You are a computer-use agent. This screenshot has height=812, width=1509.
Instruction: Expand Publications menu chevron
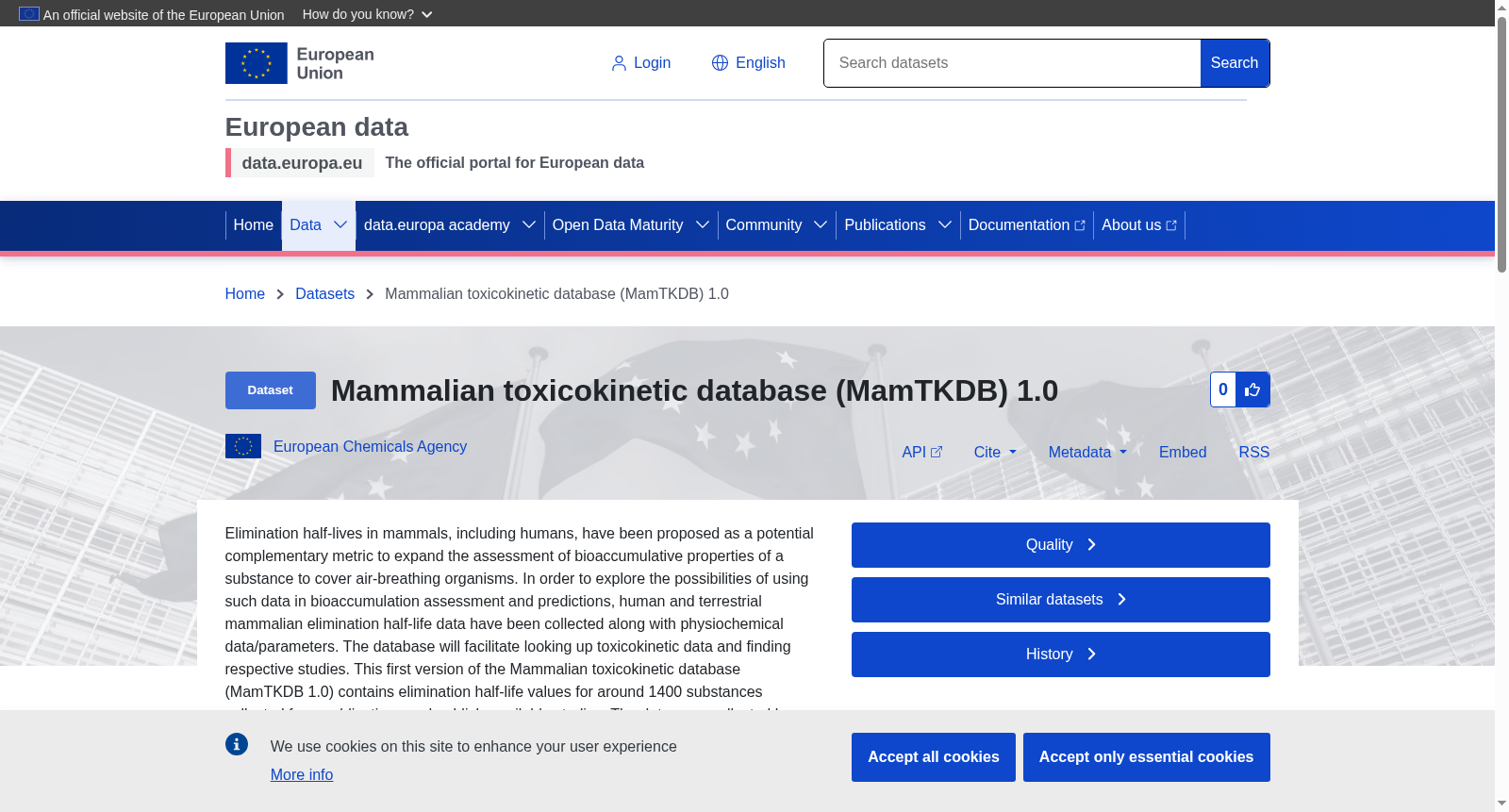tap(945, 224)
